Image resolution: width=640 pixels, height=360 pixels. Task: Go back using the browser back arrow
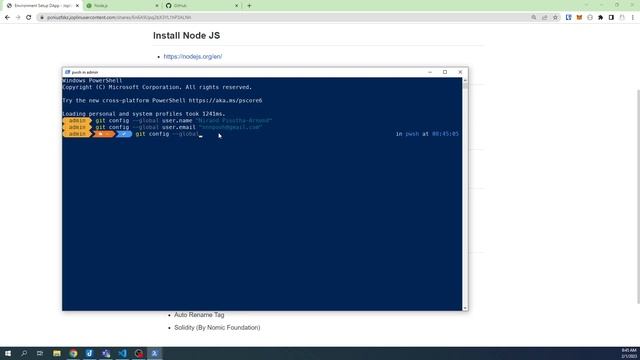(7, 18)
